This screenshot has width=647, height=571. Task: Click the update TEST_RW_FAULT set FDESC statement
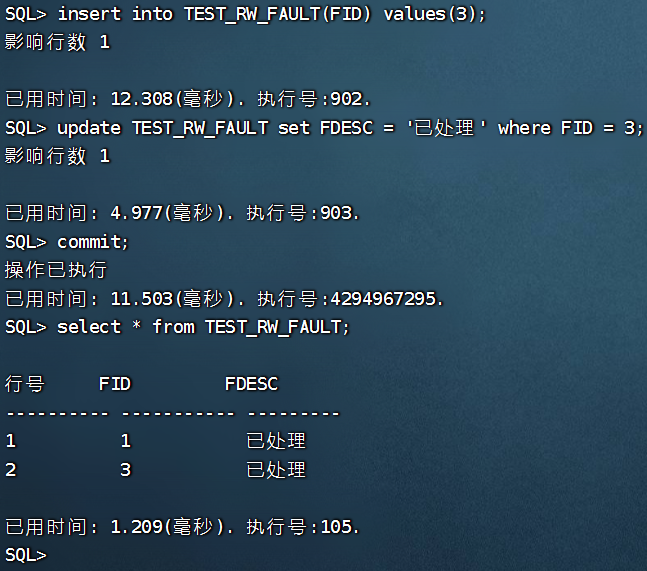click(324, 128)
